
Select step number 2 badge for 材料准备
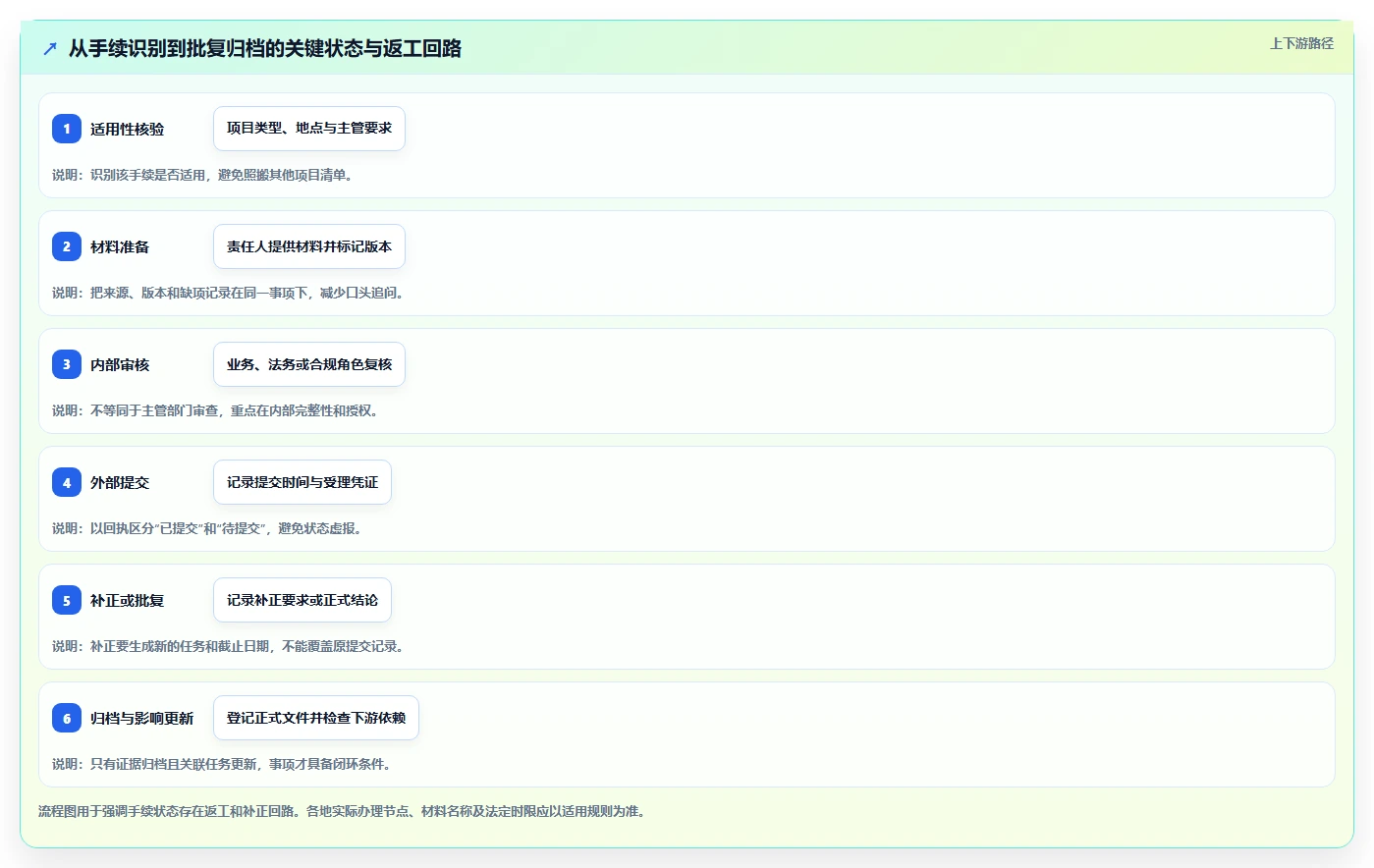point(67,246)
